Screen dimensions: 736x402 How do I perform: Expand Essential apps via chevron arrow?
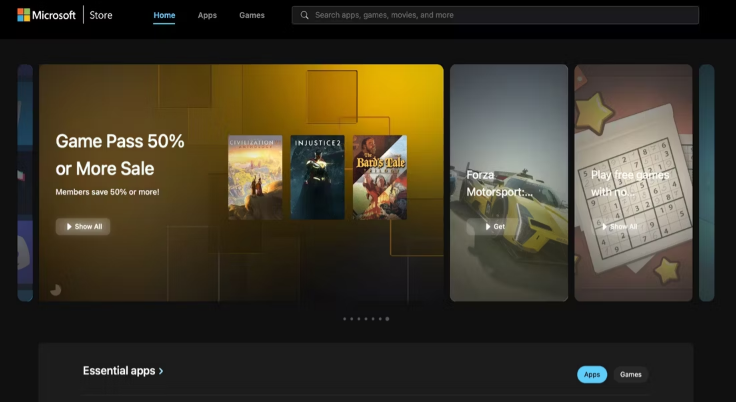tap(161, 371)
